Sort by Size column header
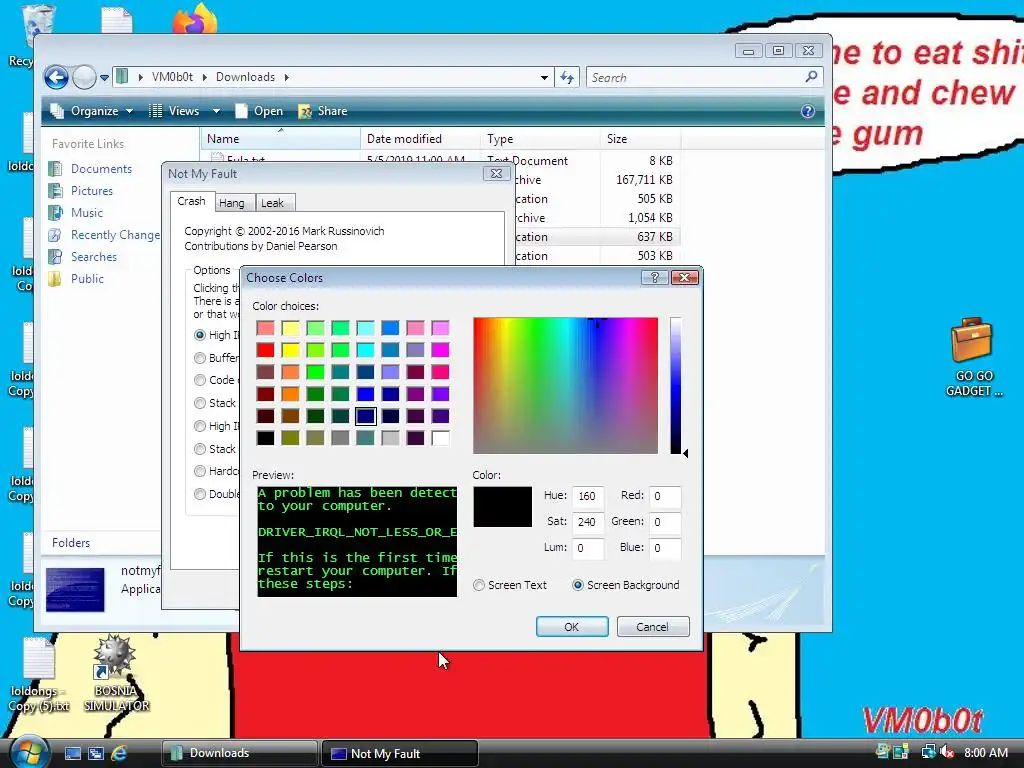1024x768 pixels. pyautogui.click(x=640, y=138)
